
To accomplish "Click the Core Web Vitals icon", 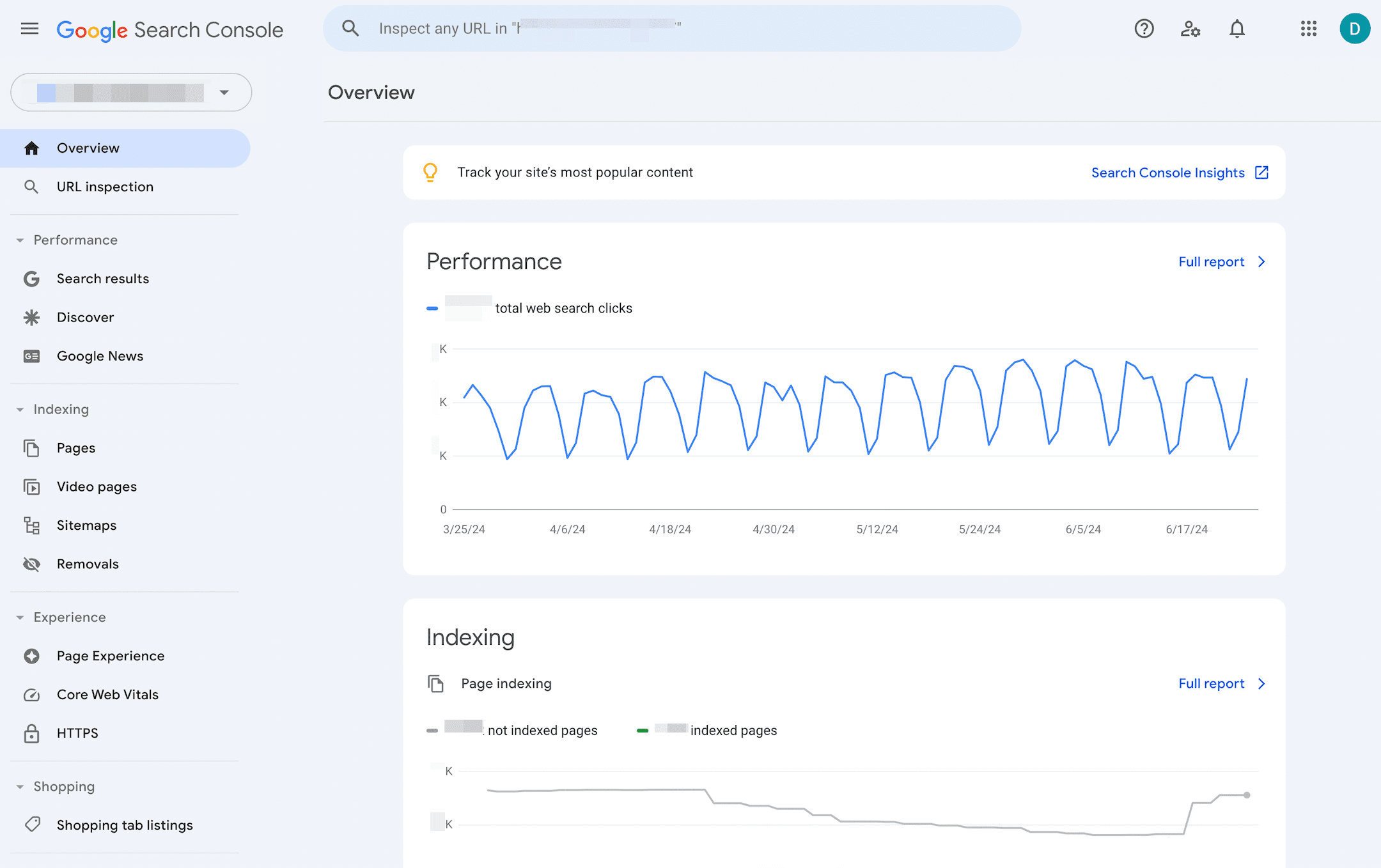I will tap(31, 694).
